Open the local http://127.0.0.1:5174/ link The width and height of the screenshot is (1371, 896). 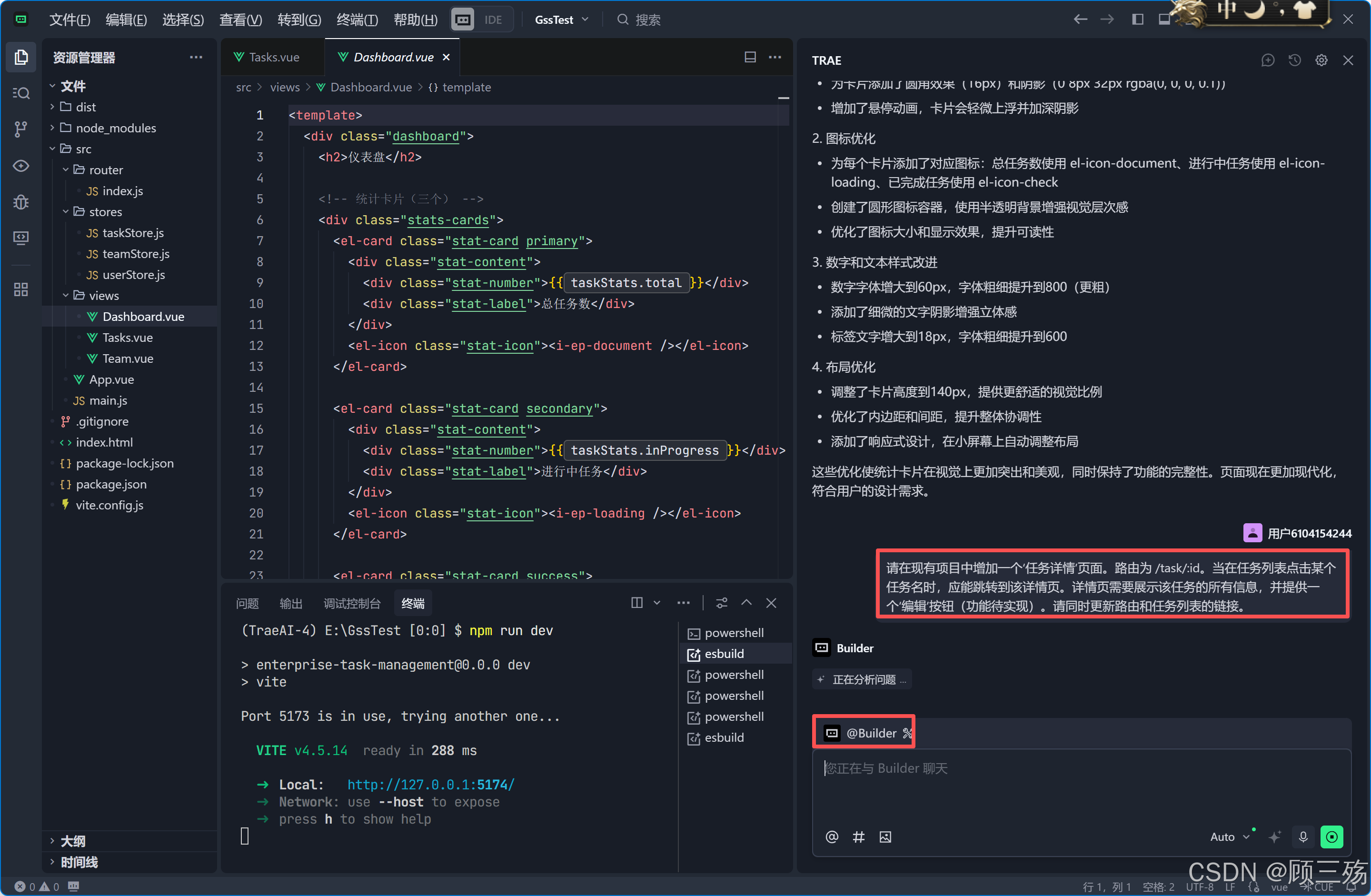[430, 784]
